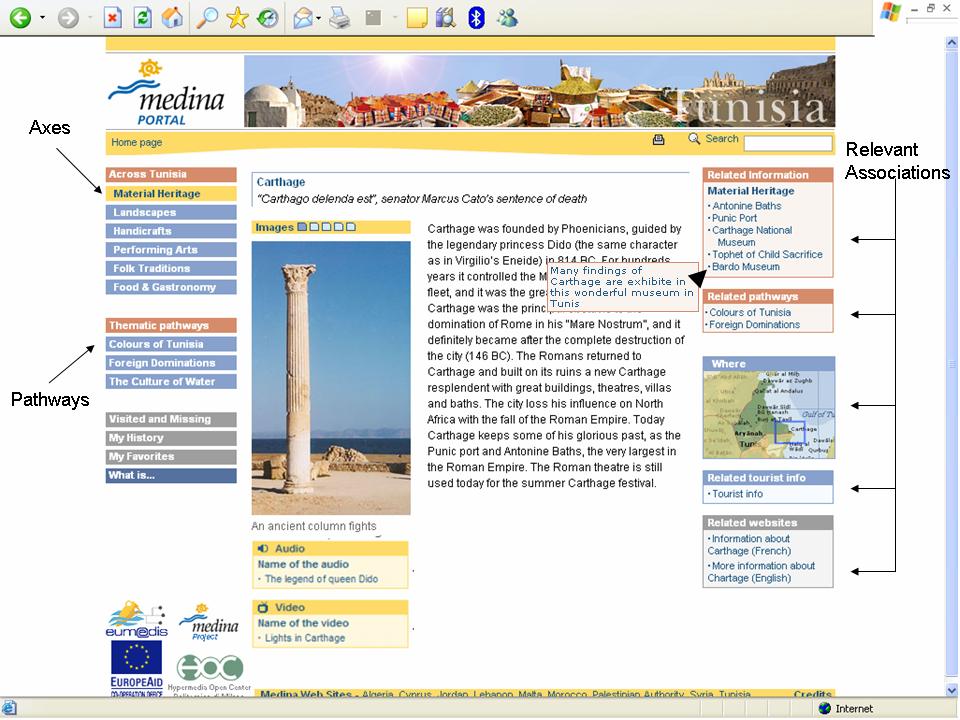Screen dimensions: 960x720
Task: Select the third image indicator square
Action: [326, 227]
